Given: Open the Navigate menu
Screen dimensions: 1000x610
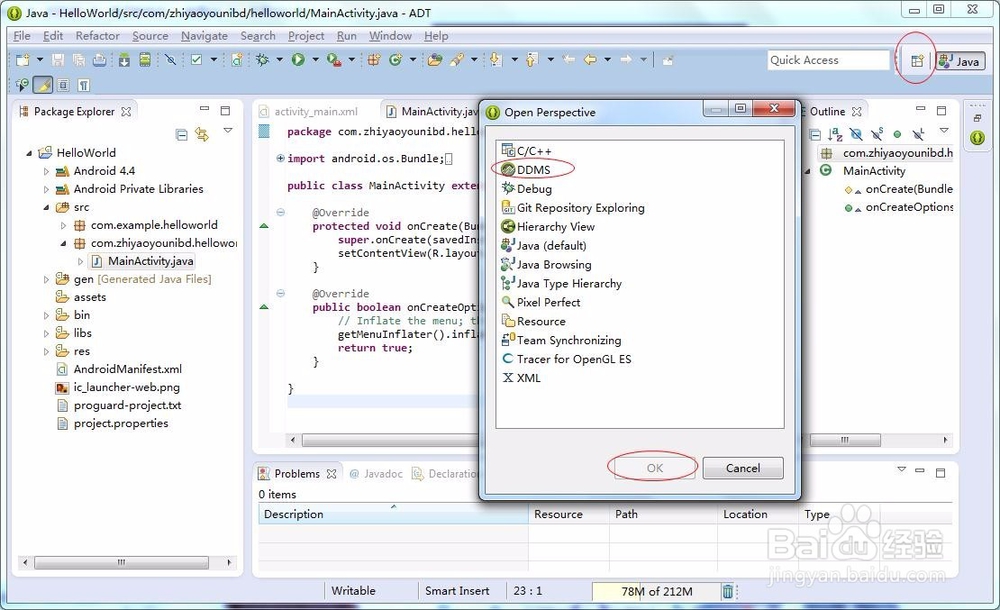Looking at the screenshot, I should (204, 36).
